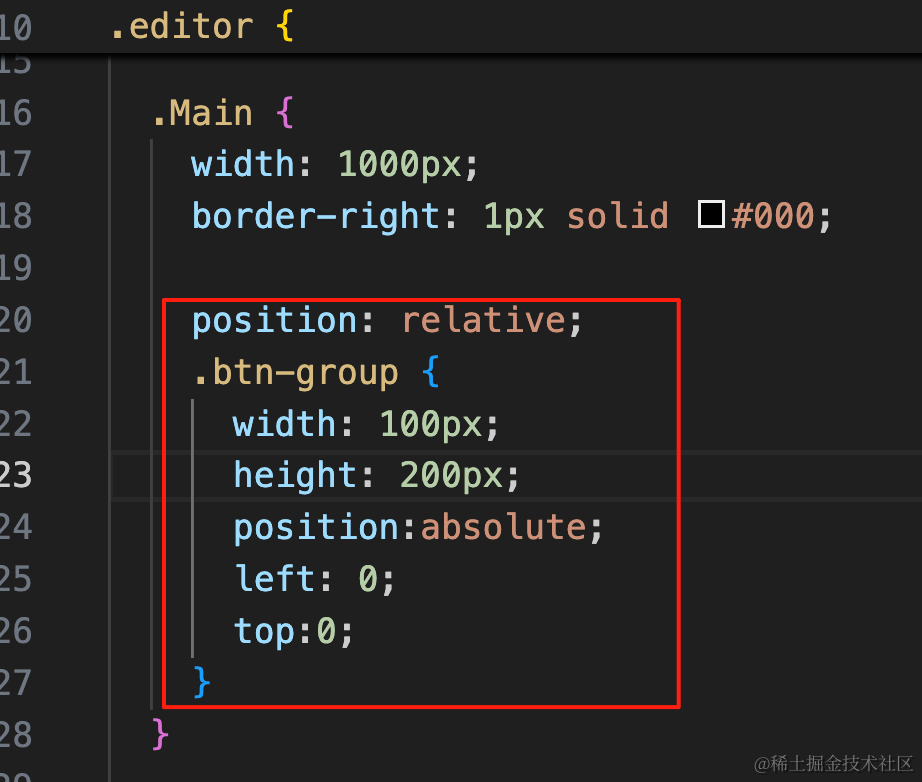Place cursor on 'relative' value

(x=484, y=320)
